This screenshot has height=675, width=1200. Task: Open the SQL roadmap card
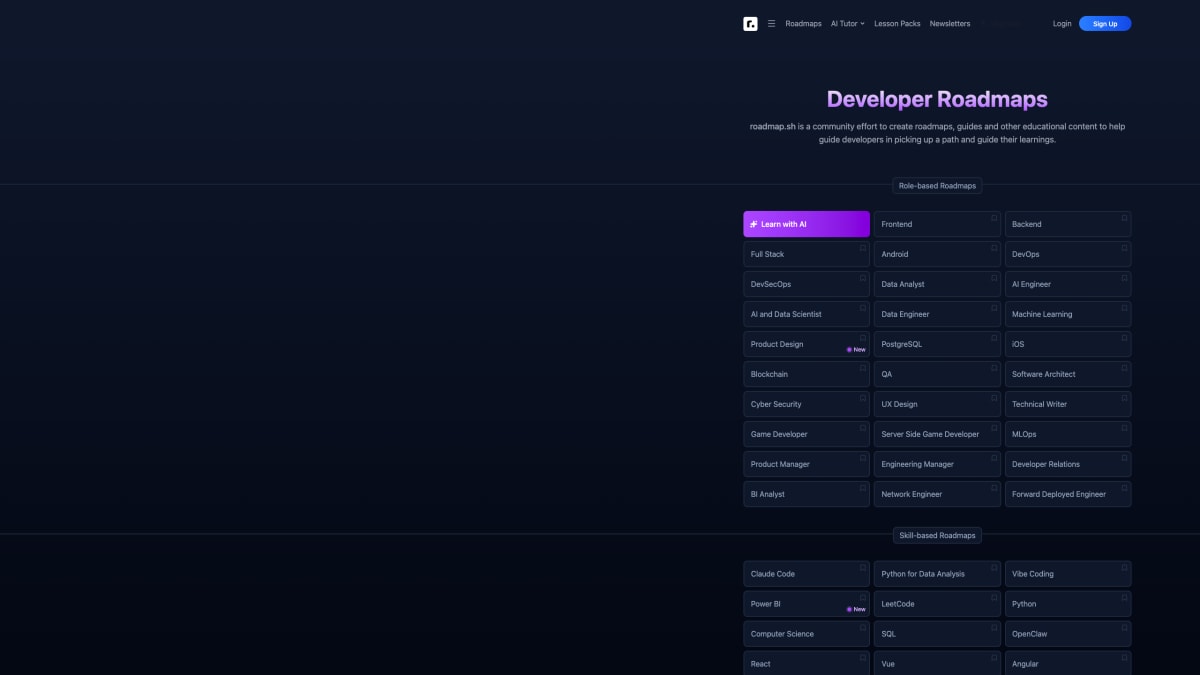[937, 634]
